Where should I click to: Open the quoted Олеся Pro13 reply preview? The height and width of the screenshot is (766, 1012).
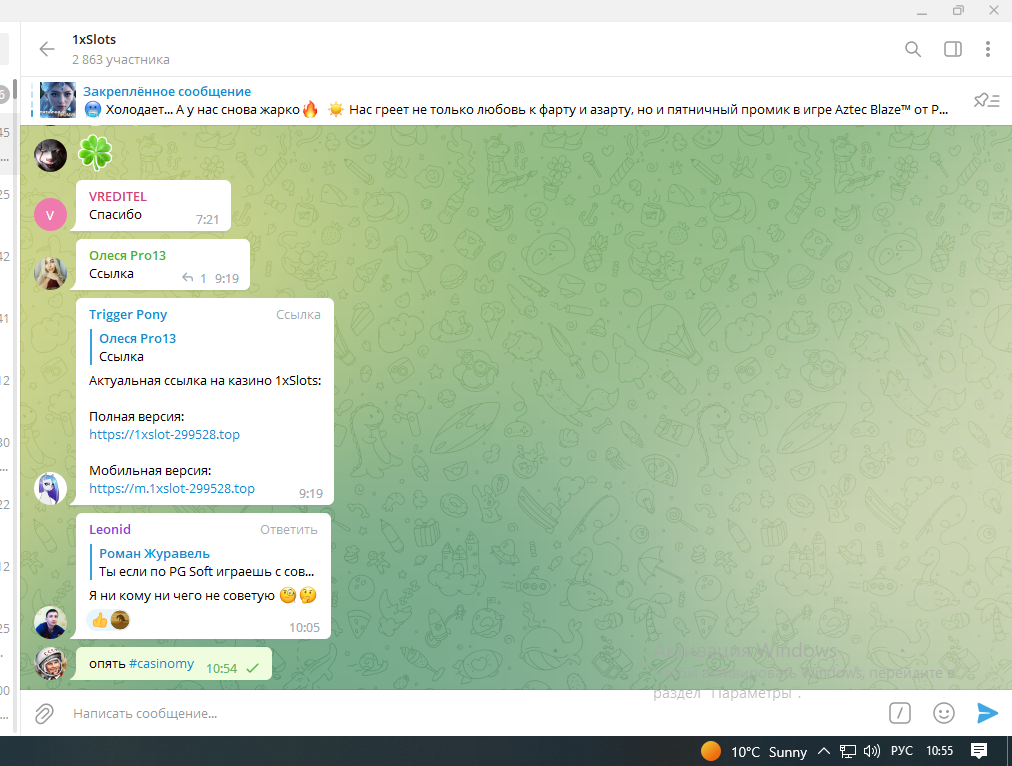(205, 347)
